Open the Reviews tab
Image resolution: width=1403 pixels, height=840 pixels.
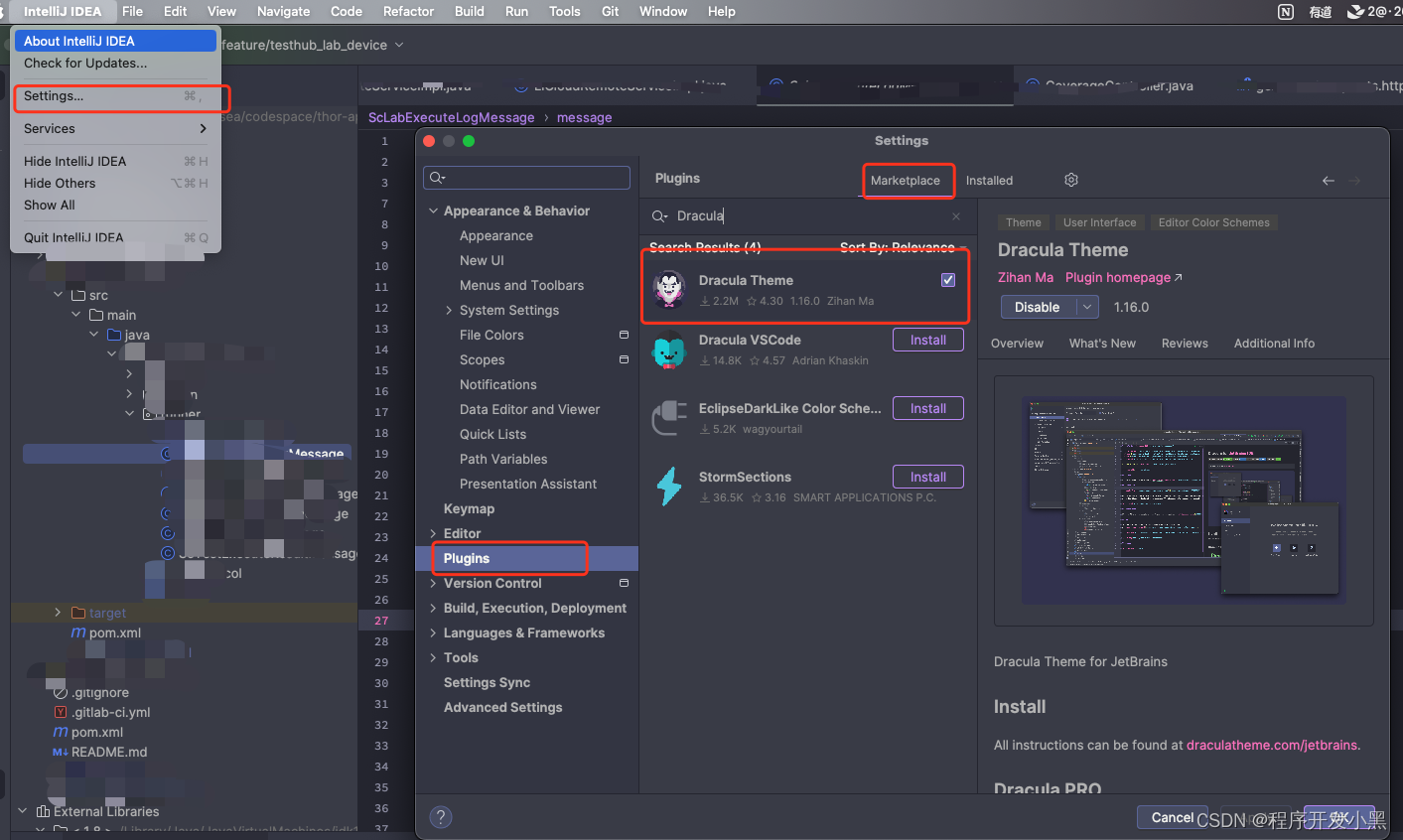coord(1185,344)
